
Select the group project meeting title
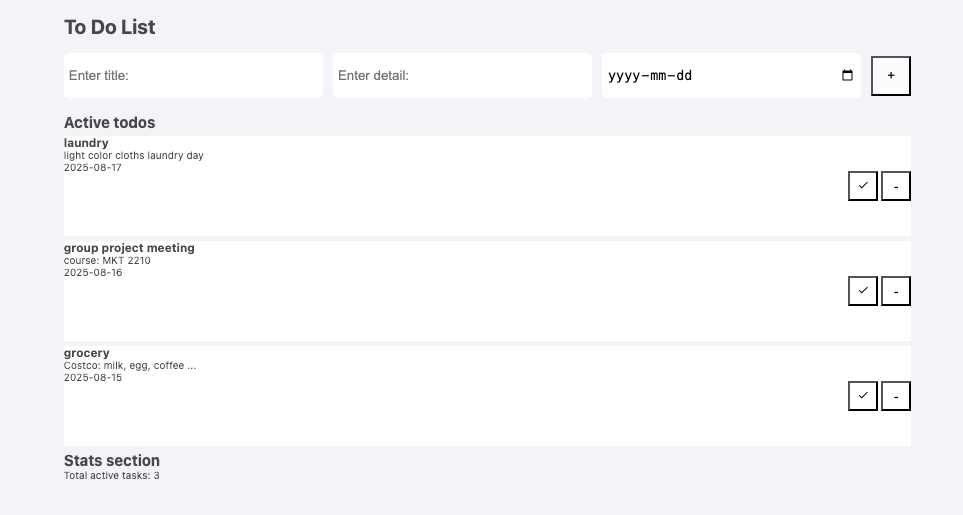(x=129, y=248)
